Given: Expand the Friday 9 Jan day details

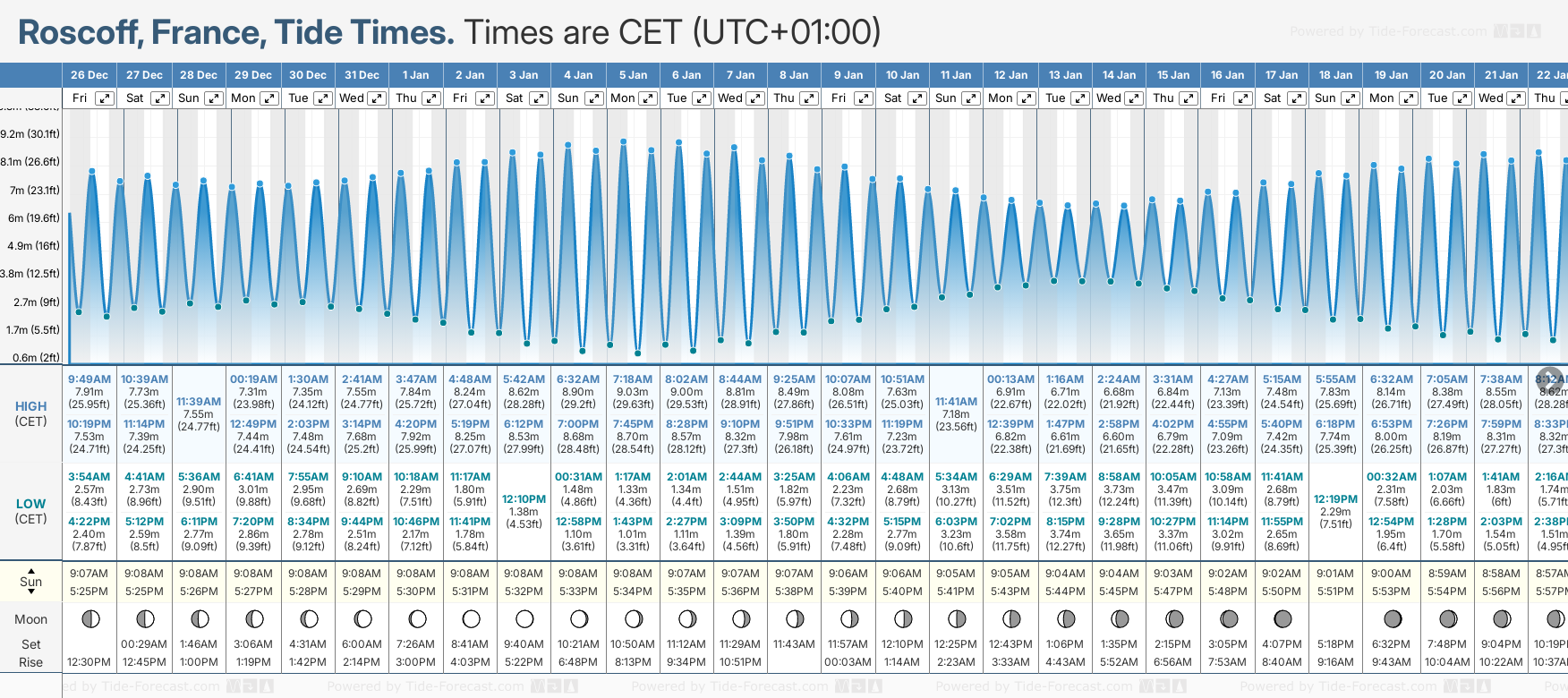Looking at the screenshot, I should point(863,98).
